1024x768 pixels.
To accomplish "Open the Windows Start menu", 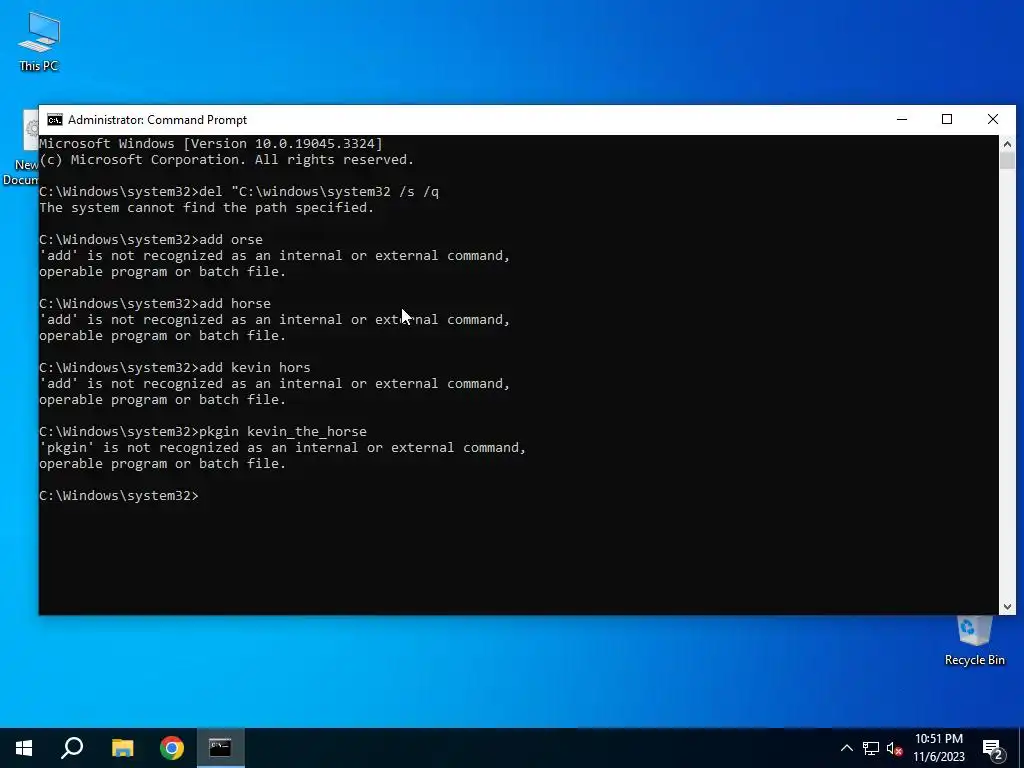I will pyautogui.click(x=24, y=748).
